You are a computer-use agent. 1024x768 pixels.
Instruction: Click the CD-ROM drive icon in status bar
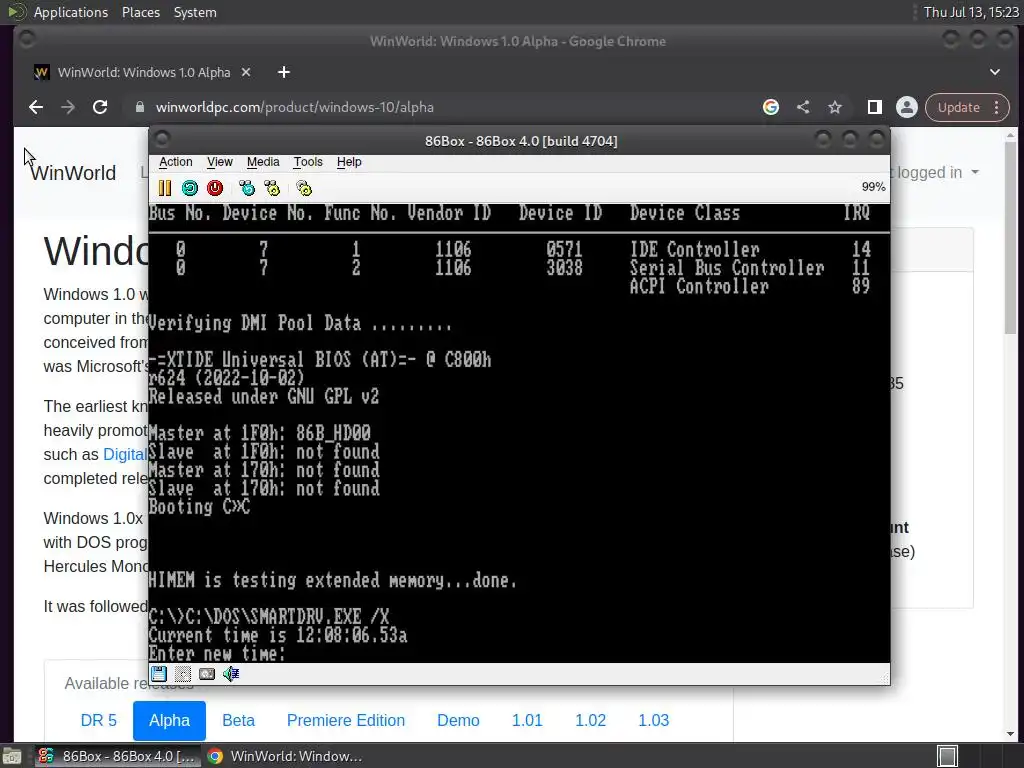[183, 673]
